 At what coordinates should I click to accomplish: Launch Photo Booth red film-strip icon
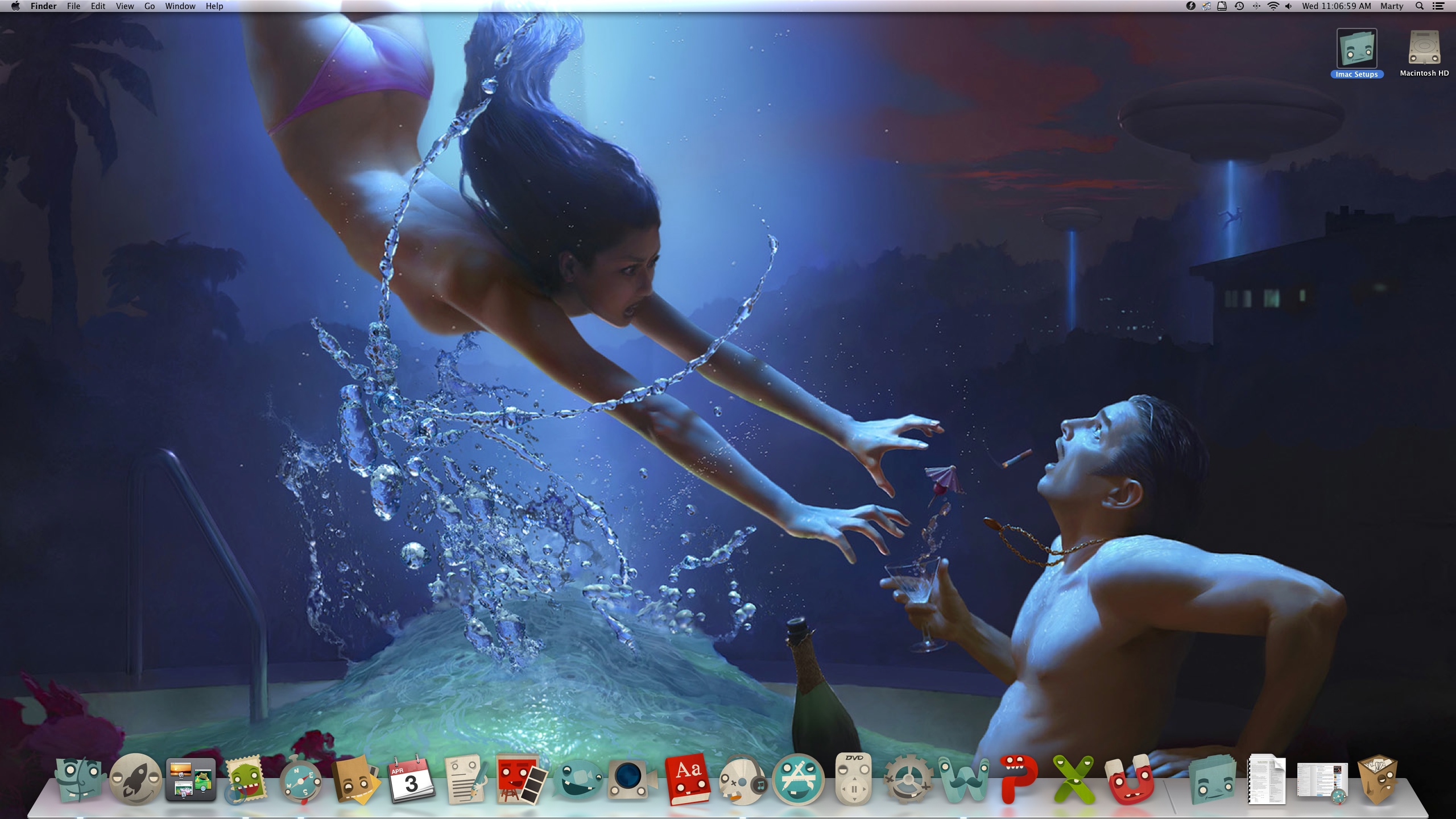[x=522, y=779]
